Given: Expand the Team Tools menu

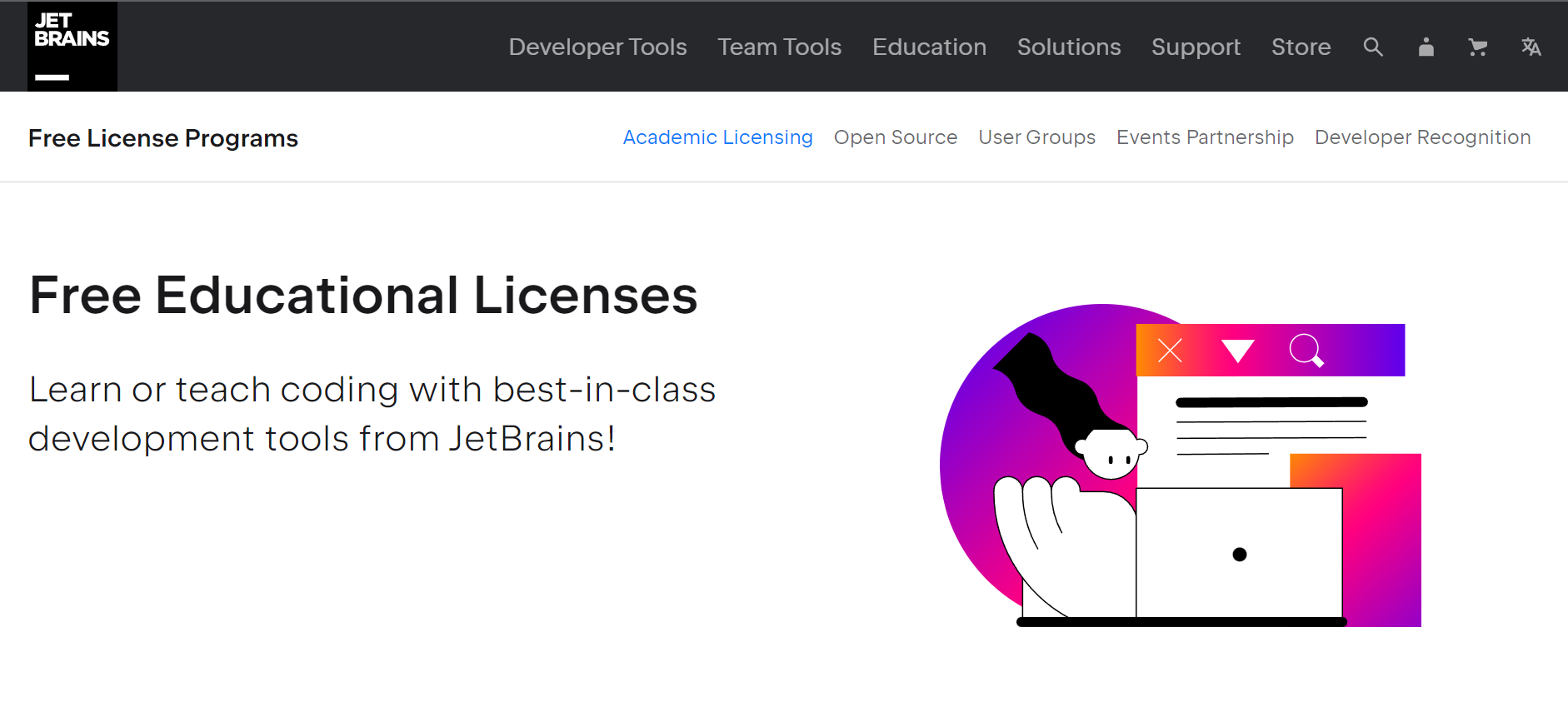Looking at the screenshot, I should click(x=779, y=47).
